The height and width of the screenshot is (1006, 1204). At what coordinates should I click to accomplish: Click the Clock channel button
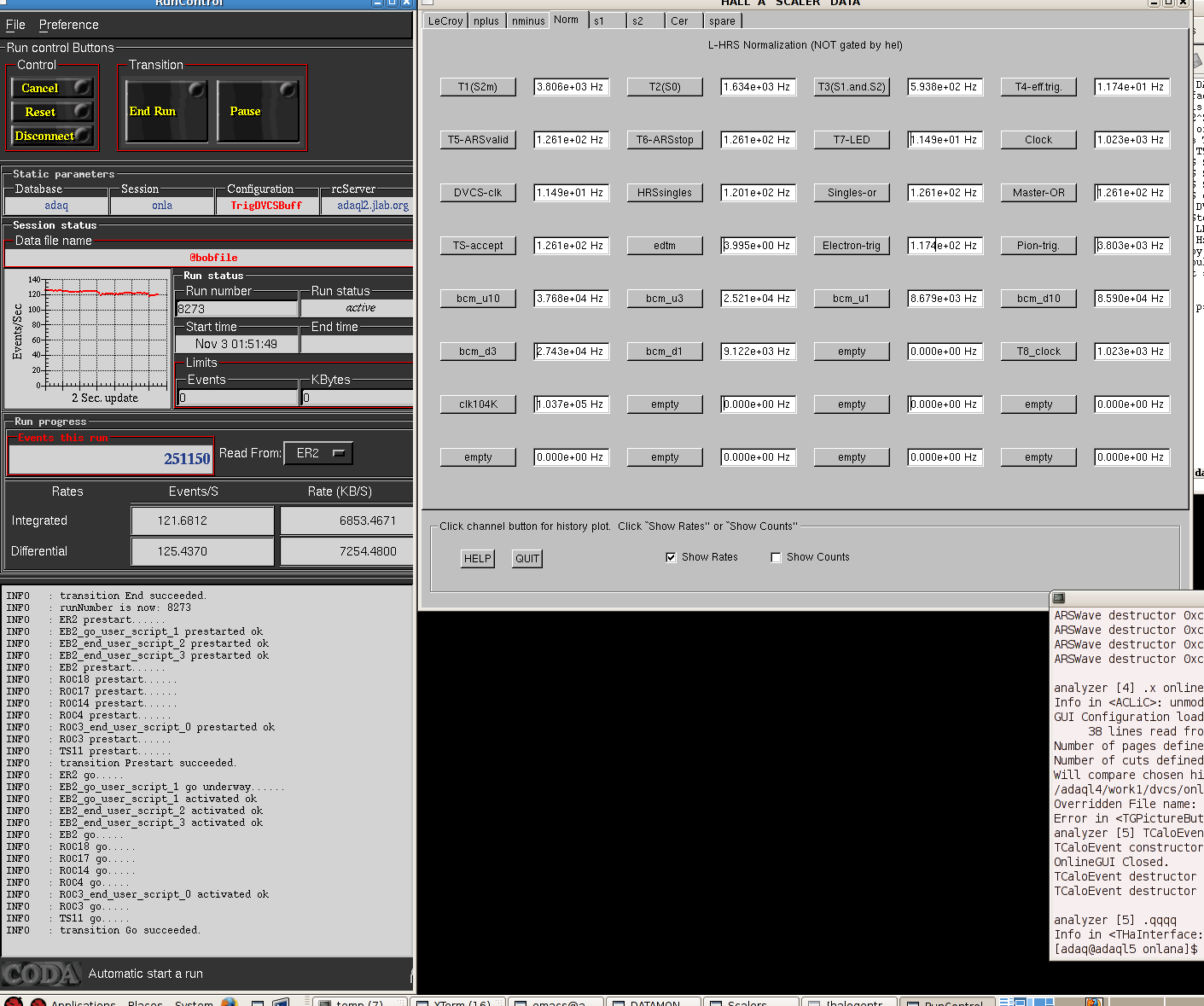(x=1038, y=140)
